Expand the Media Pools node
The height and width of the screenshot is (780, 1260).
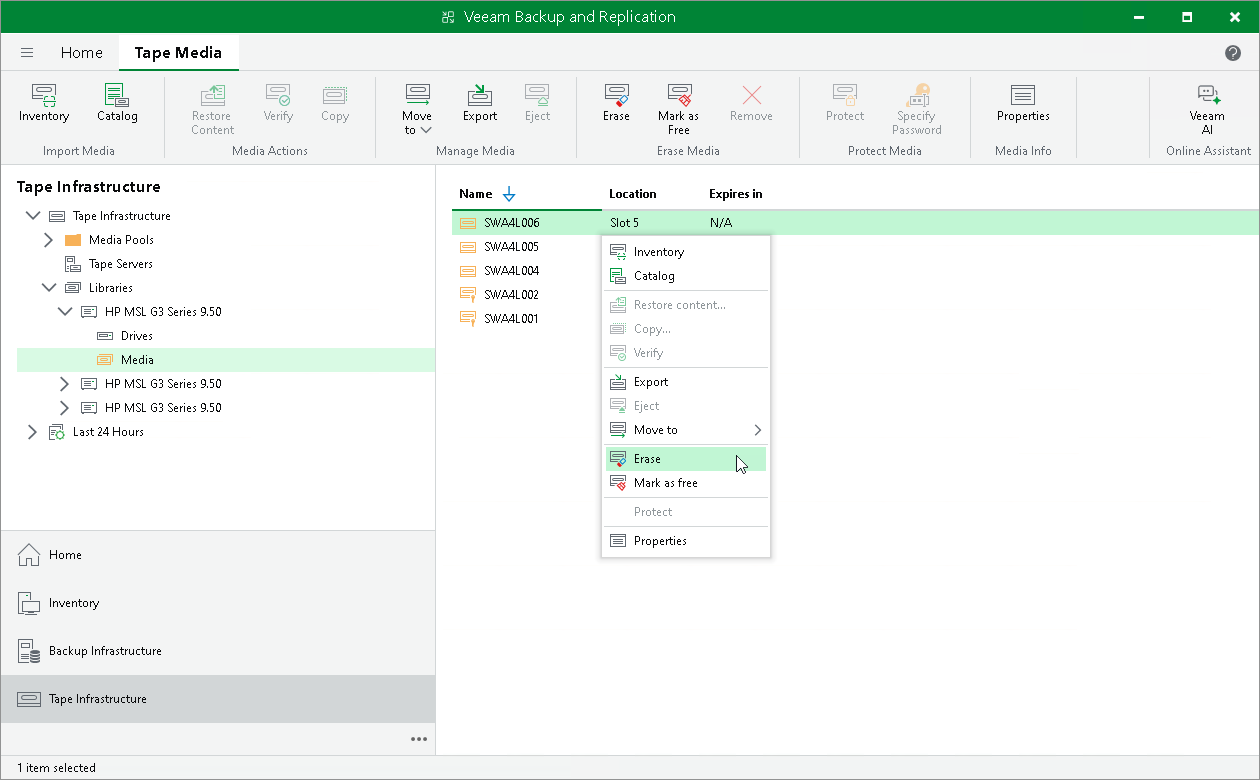pos(48,240)
